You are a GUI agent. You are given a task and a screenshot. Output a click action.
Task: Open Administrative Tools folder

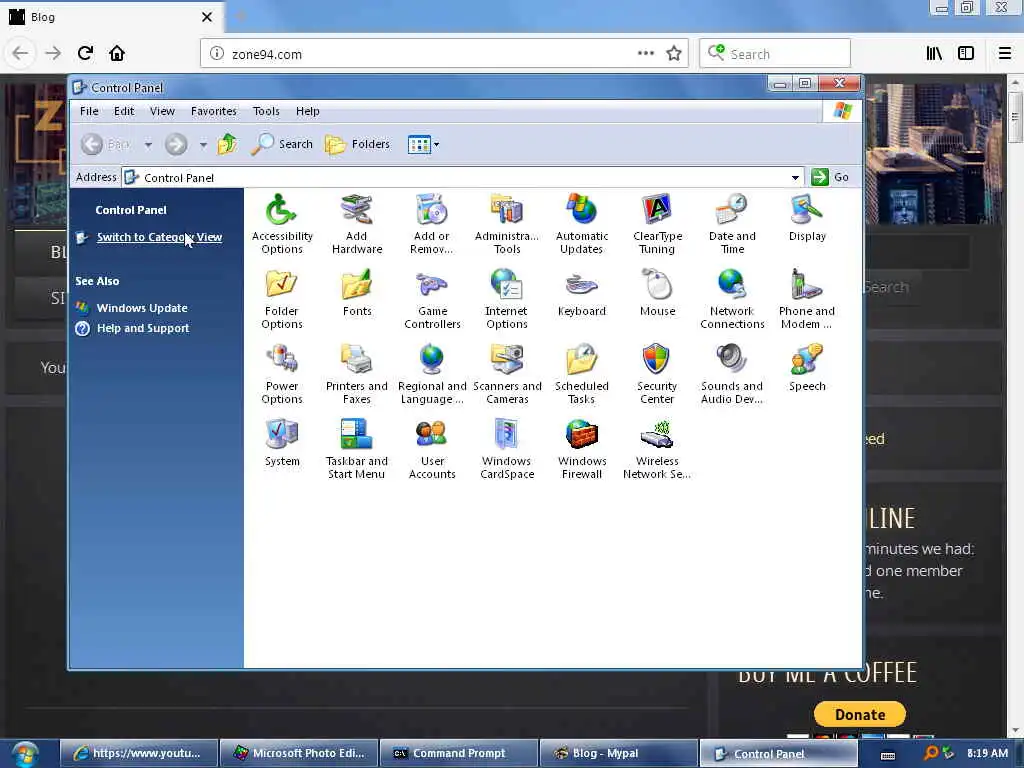pos(507,223)
